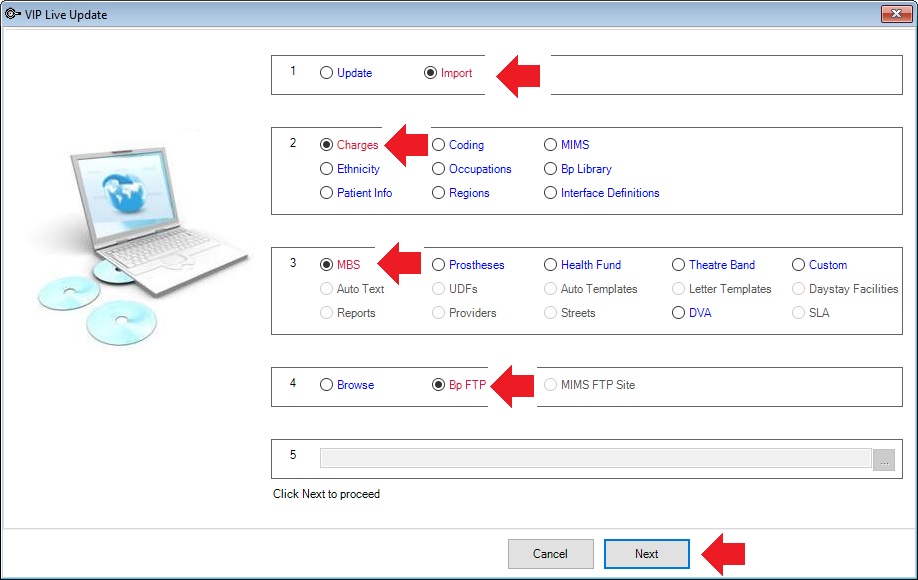Choose the Regions radio button
Viewport: 918px width, 580px height.
point(460,193)
